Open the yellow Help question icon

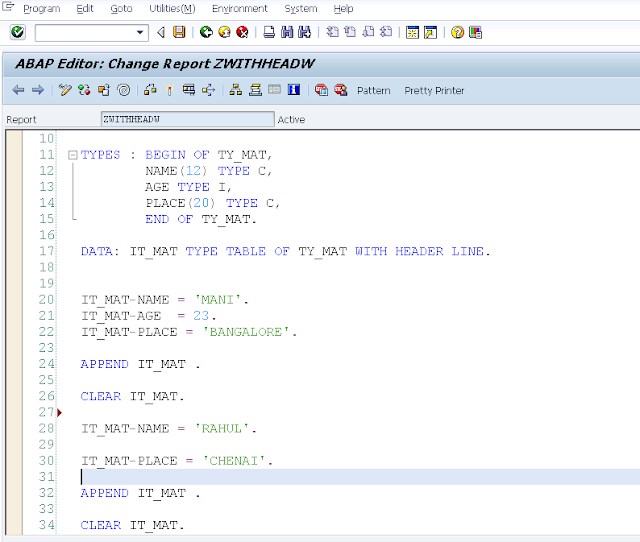pyautogui.click(x=457, y=32)
